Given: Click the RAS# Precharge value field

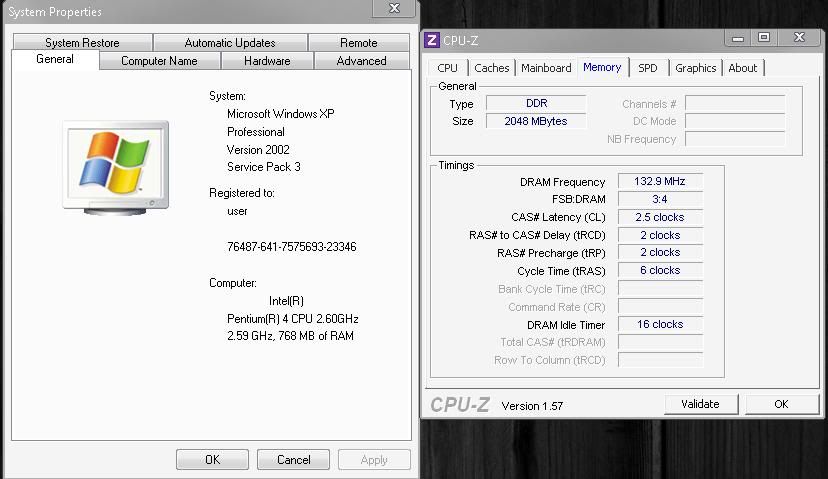Looking at the screenshot, I should pos(660,252).
